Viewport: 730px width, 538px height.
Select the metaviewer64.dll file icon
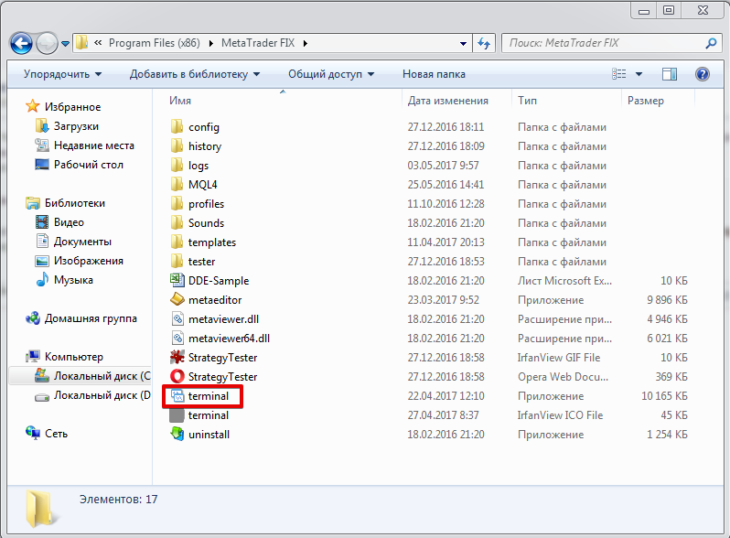point(177,338)
